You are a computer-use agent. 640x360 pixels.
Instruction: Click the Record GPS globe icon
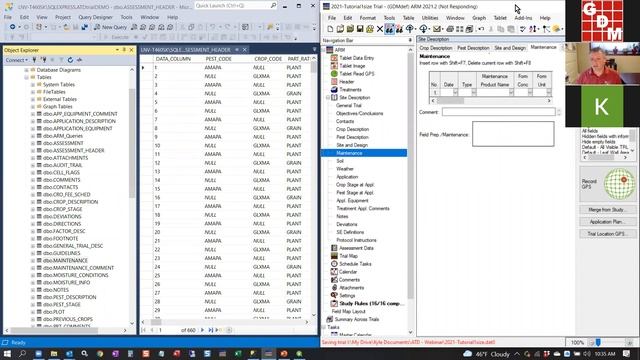click(x=619, y=184)
